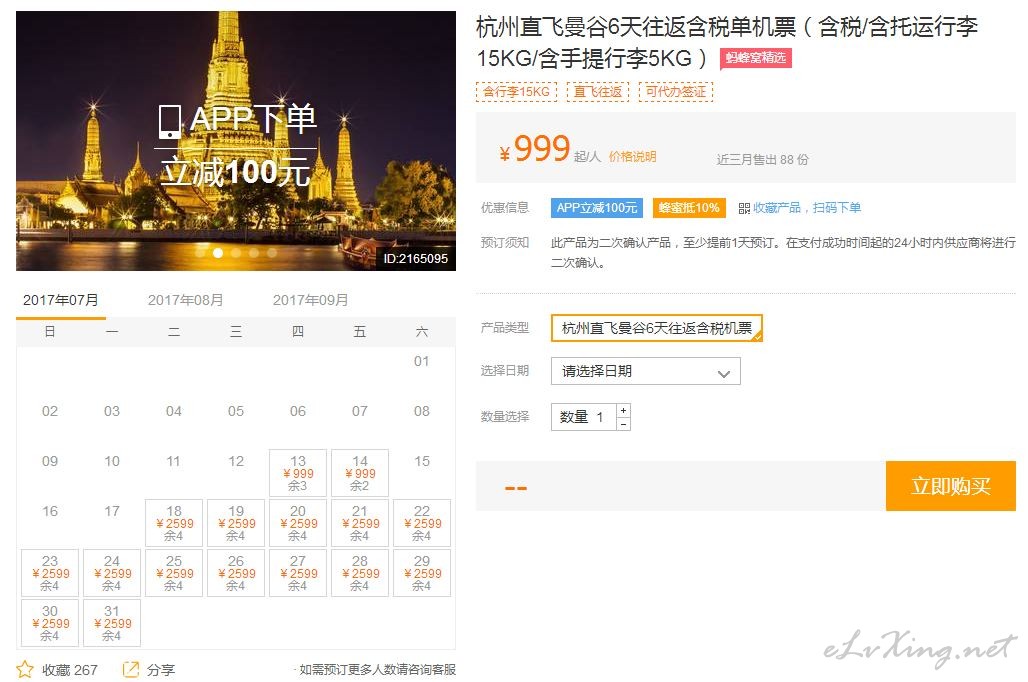Click the active second carousel dot on banner
This screenshot has width=1028, height=682.
point(218,252)
